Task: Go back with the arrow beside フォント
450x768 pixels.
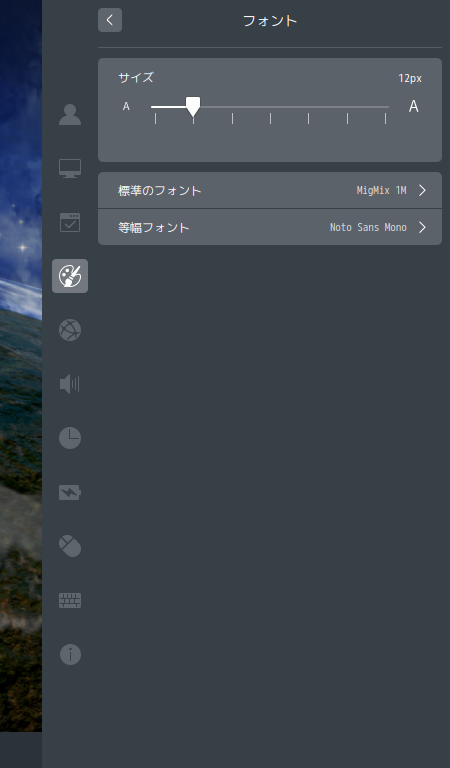Action: point(110,20)
